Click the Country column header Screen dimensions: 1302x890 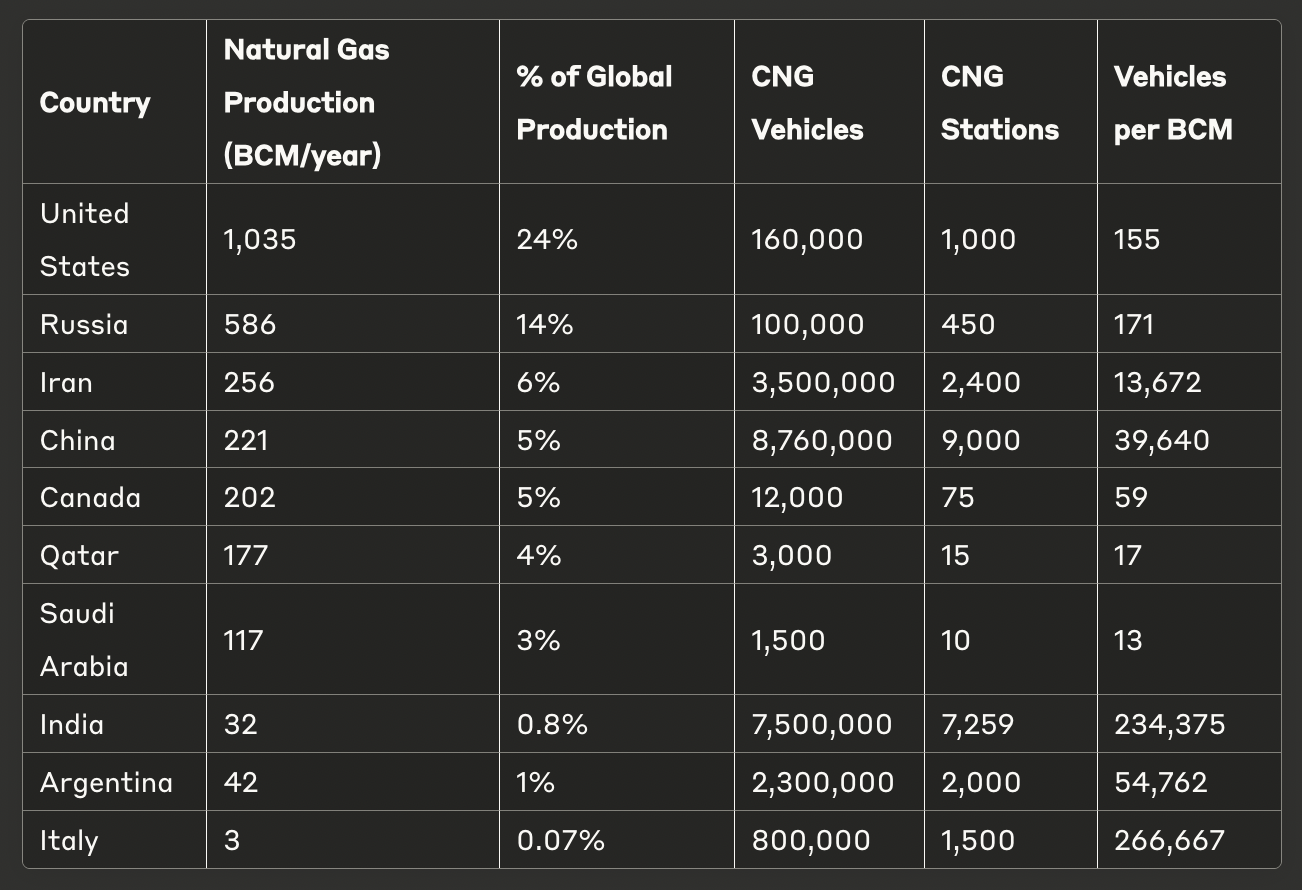(95, 103)
